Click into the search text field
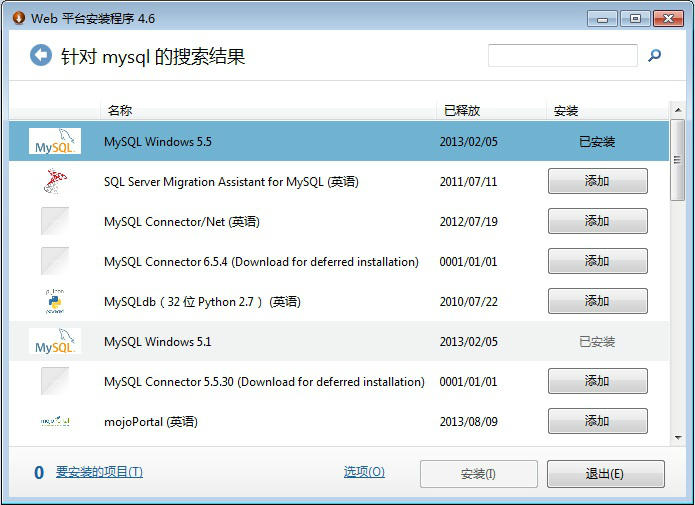Screen dimensions: 695x505 [562, 55]
